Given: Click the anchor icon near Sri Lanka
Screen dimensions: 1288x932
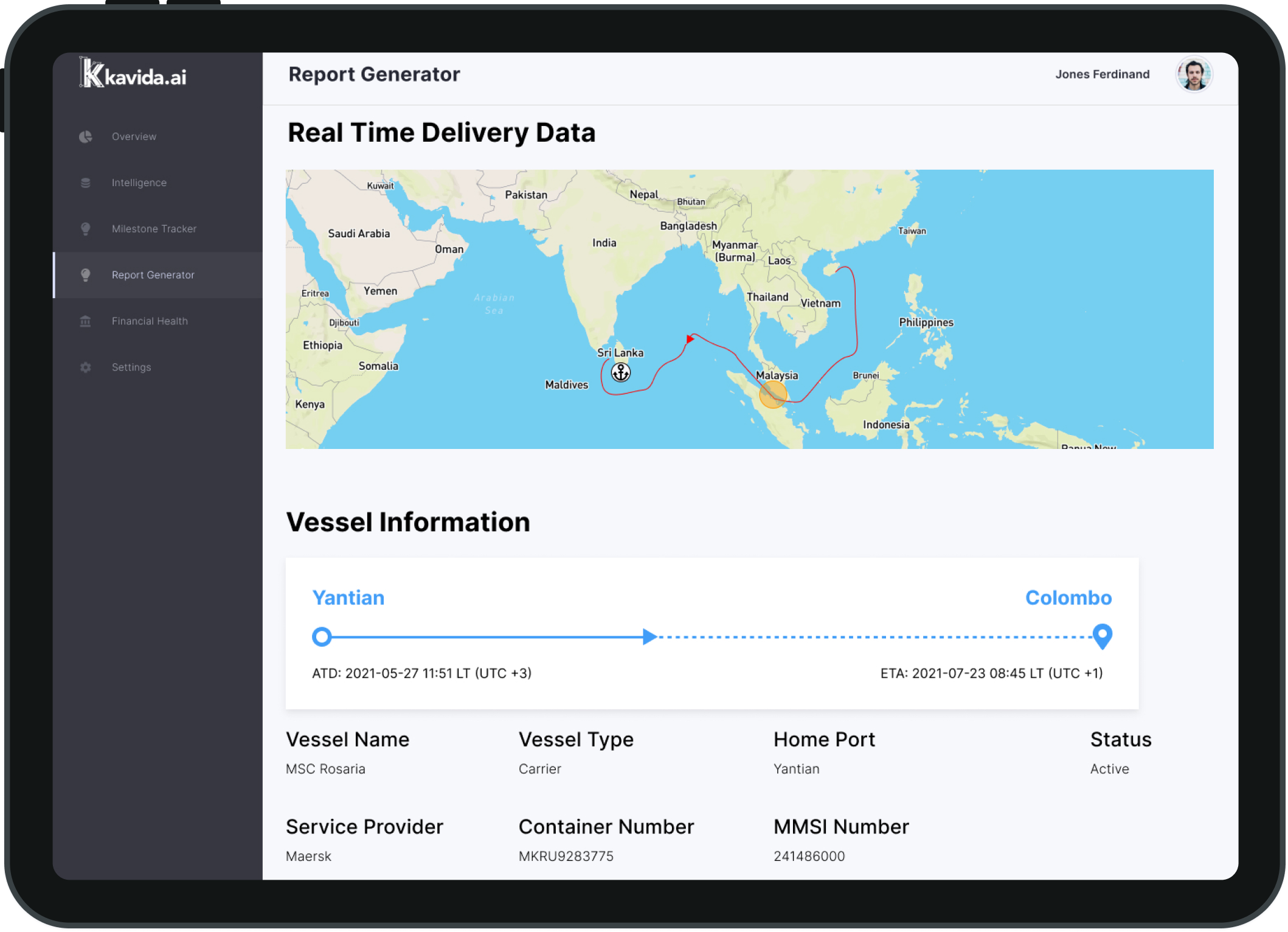Looking at the screenshot, I should coord(620,372).
